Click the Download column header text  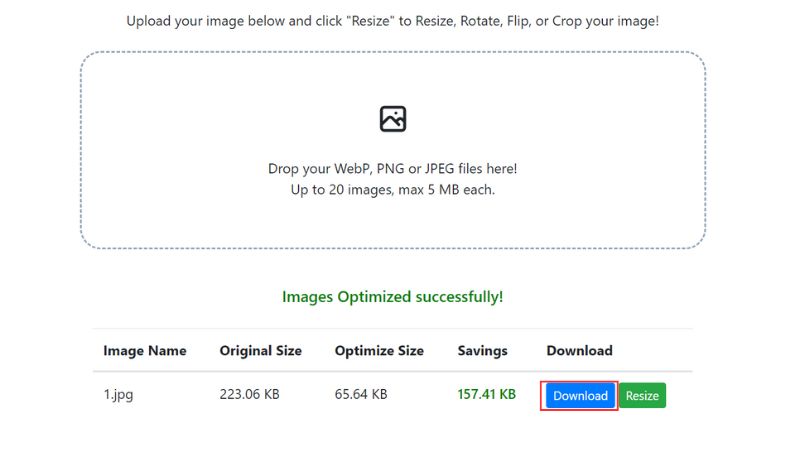(x=580, y=351)
